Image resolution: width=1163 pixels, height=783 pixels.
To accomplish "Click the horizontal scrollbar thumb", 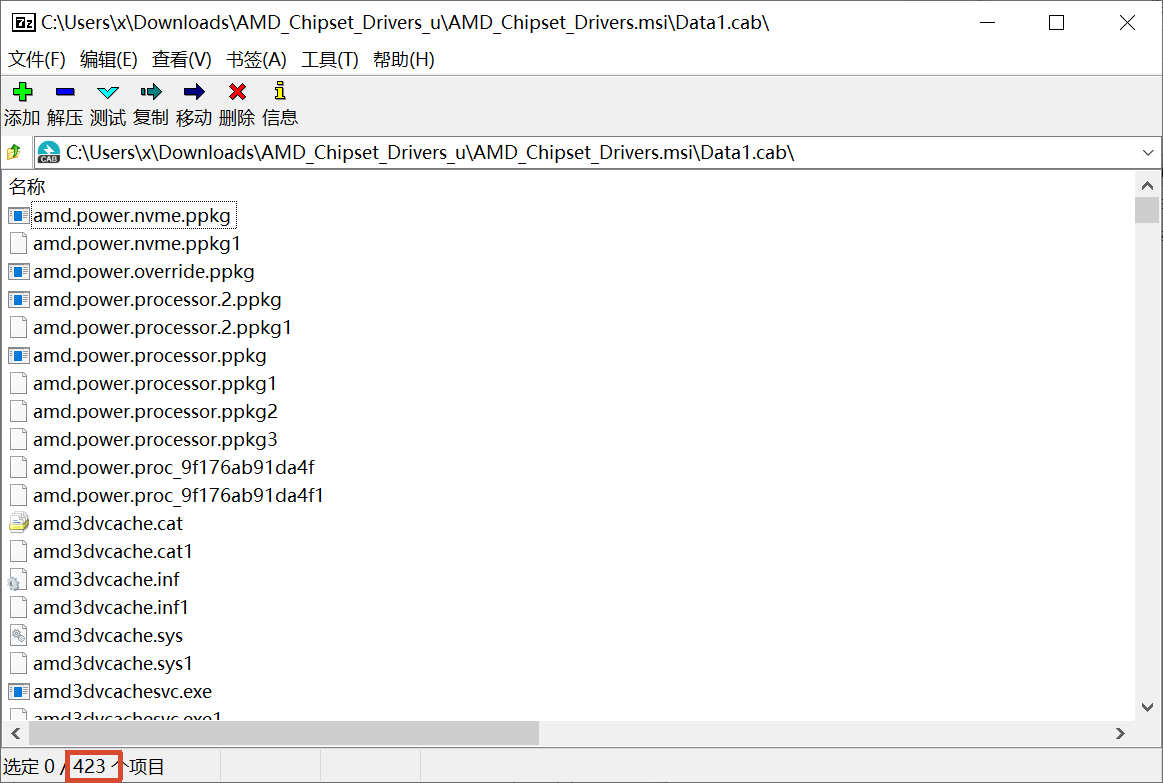I will coord(283,733).
